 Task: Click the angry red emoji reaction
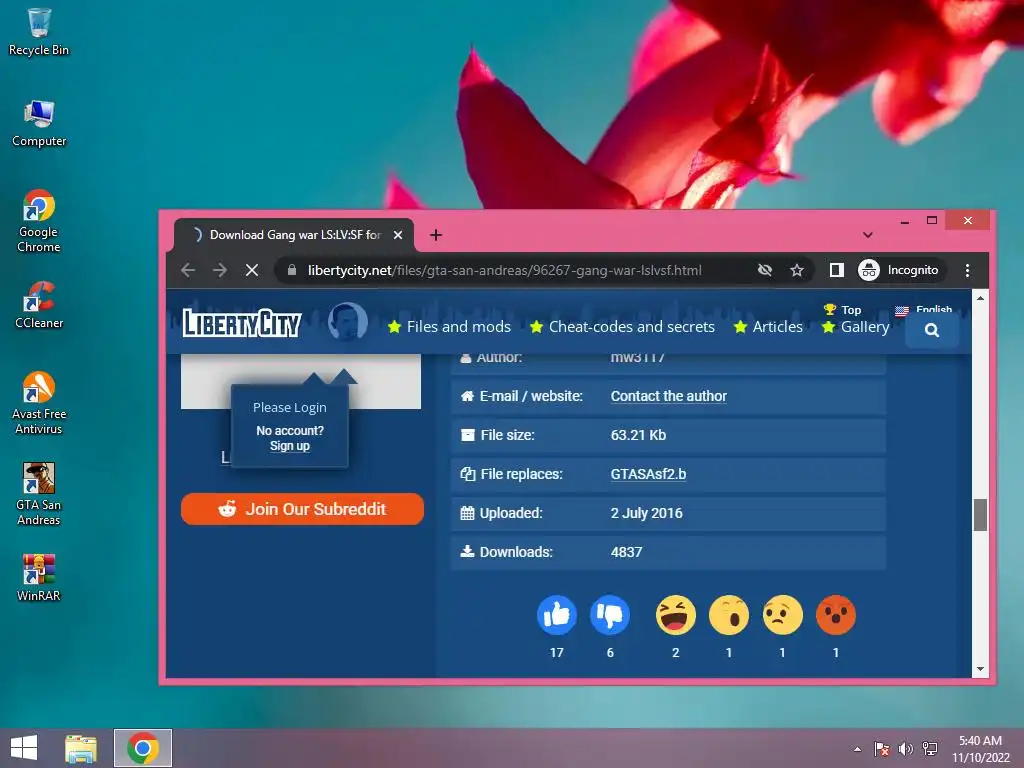tap(836, 615)
